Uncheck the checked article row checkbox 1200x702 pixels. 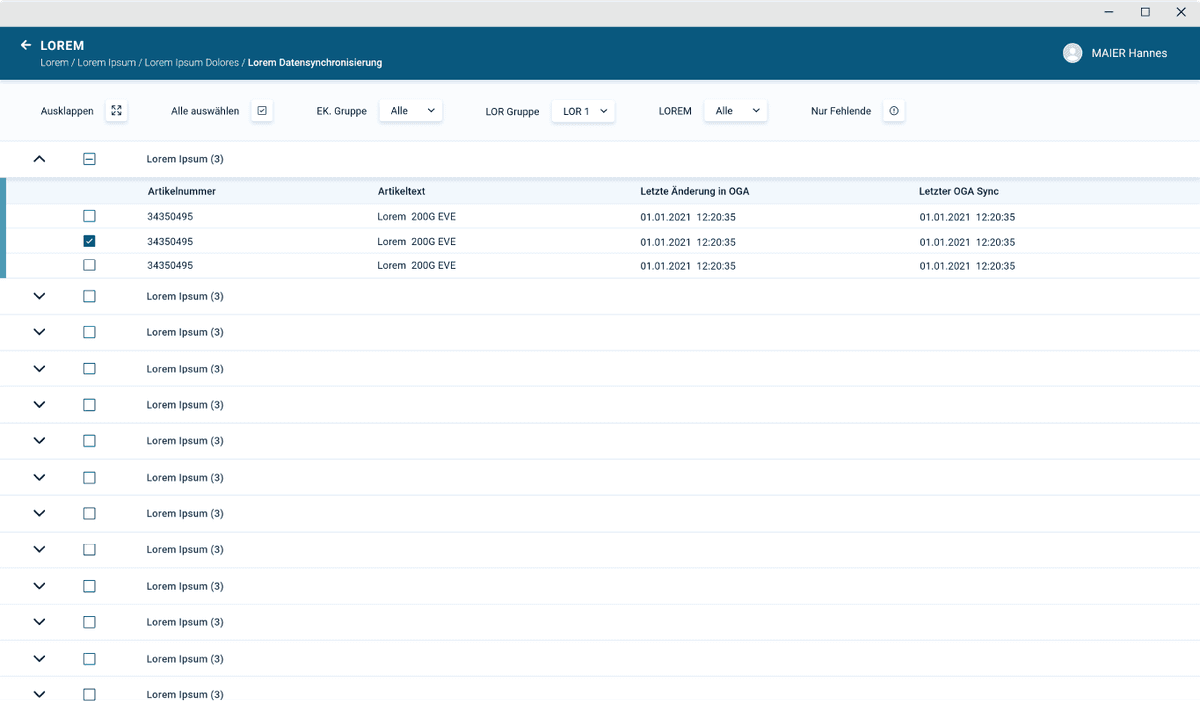(89, 241)
